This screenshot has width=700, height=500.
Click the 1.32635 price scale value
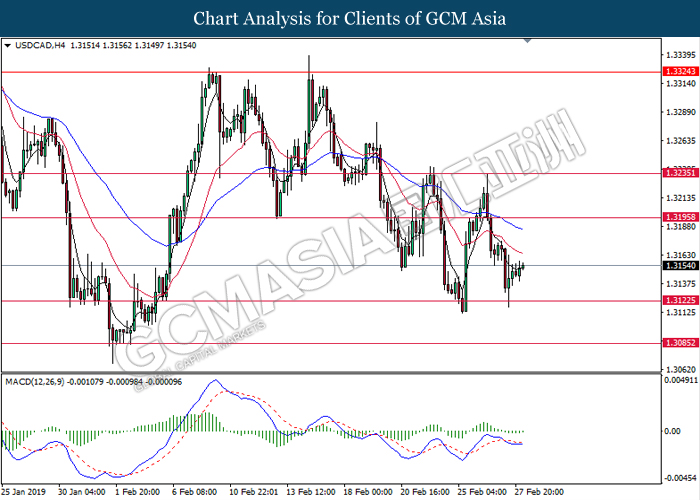point(681,141)
